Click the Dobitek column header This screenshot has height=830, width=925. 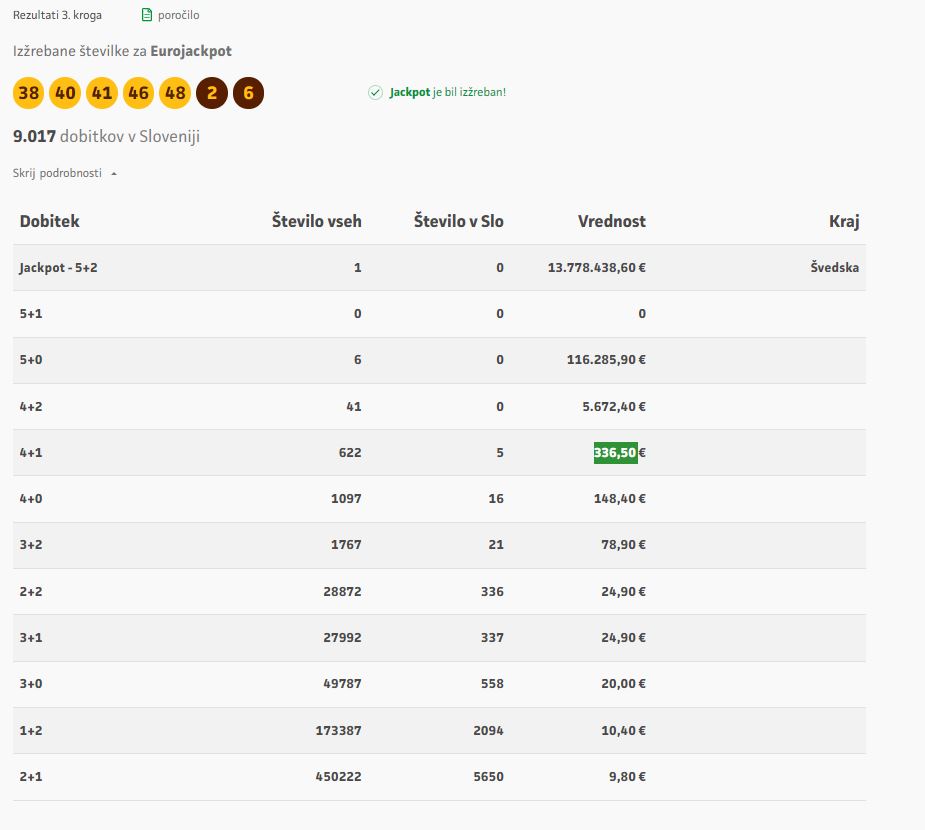(x=50, y=221)
